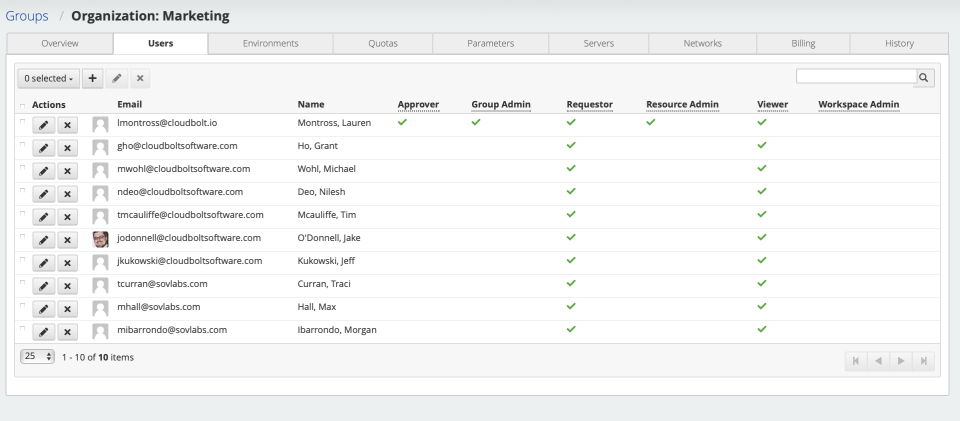Tick the checkbox for Traci Curran
The image size is (960, 421).
pos(23,282)
